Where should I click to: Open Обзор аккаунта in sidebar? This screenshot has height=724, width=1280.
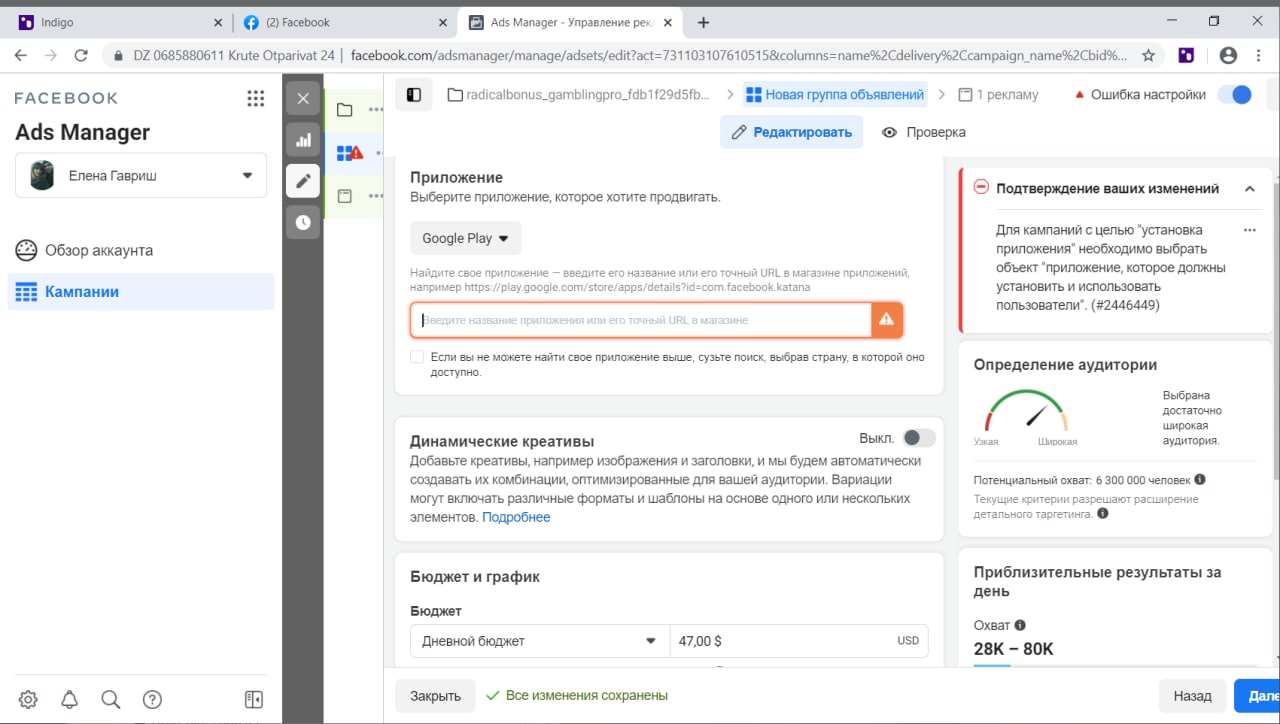(141, 250)
